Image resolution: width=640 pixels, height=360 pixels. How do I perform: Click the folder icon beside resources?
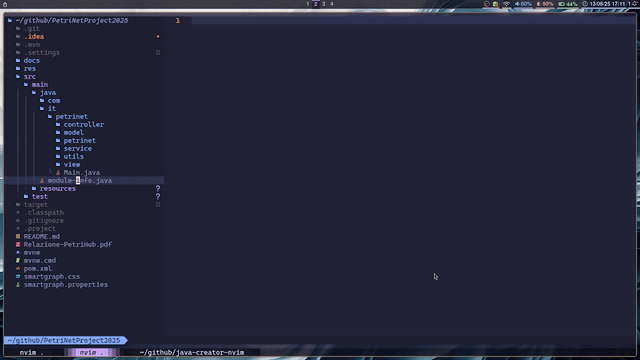click(x=34, y=189)
